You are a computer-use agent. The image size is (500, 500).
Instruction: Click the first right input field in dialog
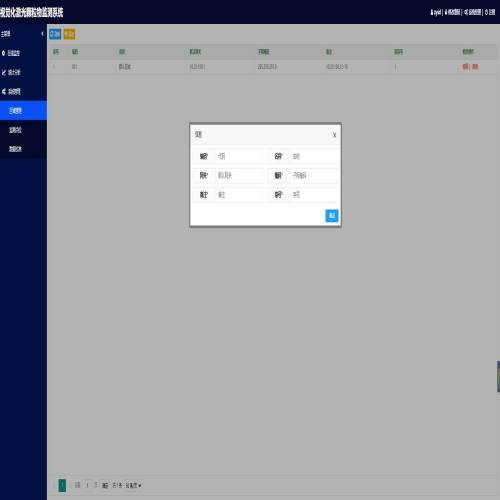click(314, 156)
